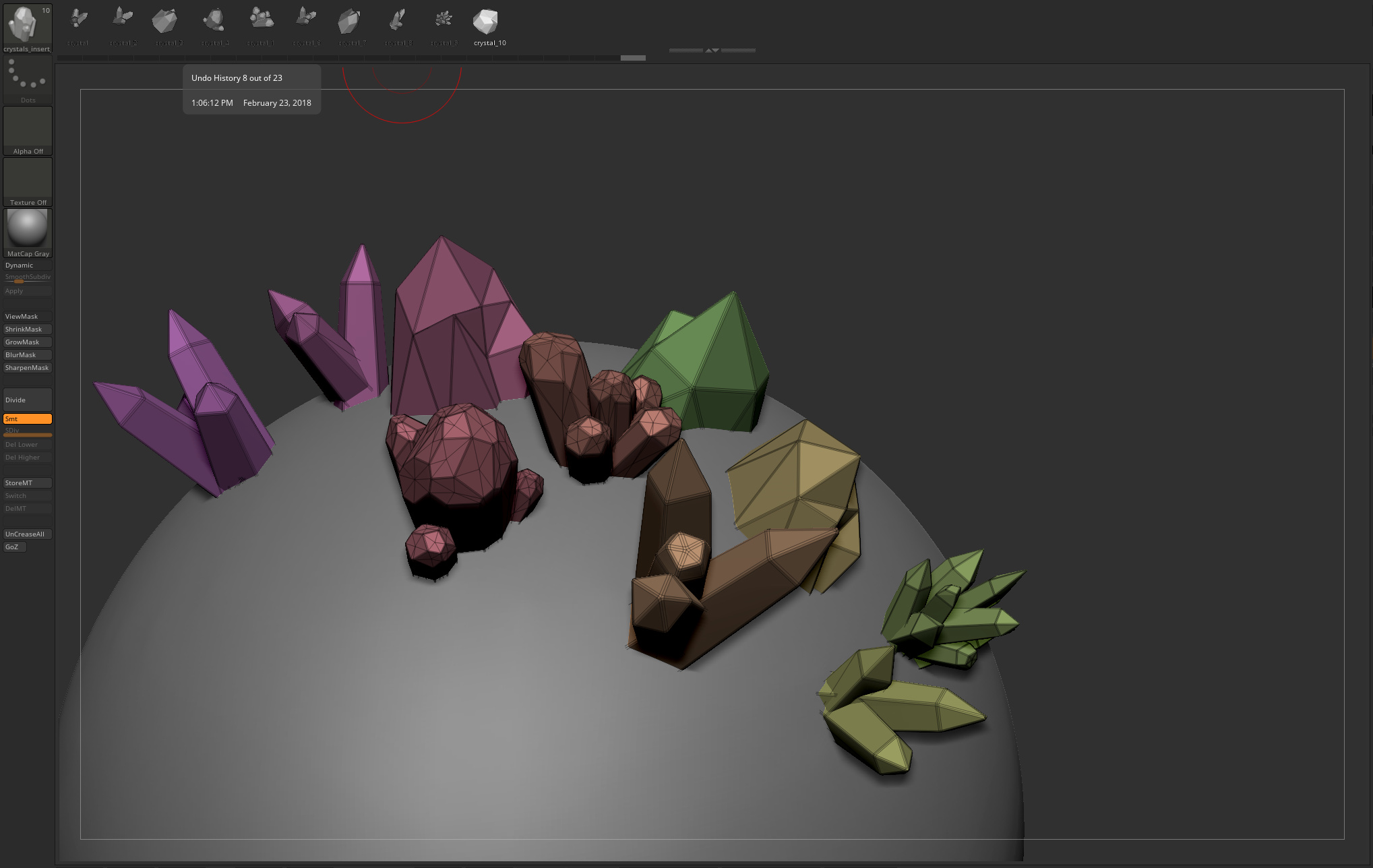Image resolution: width=1373 pixels, height=868 pixels.
Task: Open the MatCap Gray material picker
Action: coord(28,232)
